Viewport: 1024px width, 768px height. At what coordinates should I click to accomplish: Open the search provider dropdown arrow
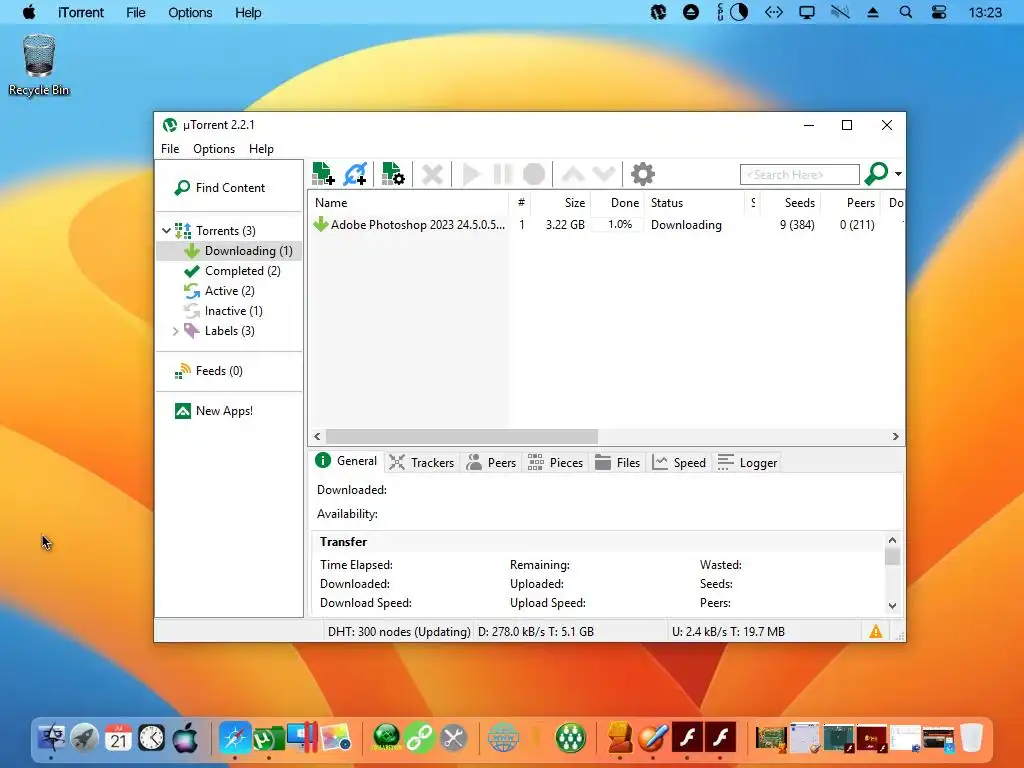coord(899,174)
